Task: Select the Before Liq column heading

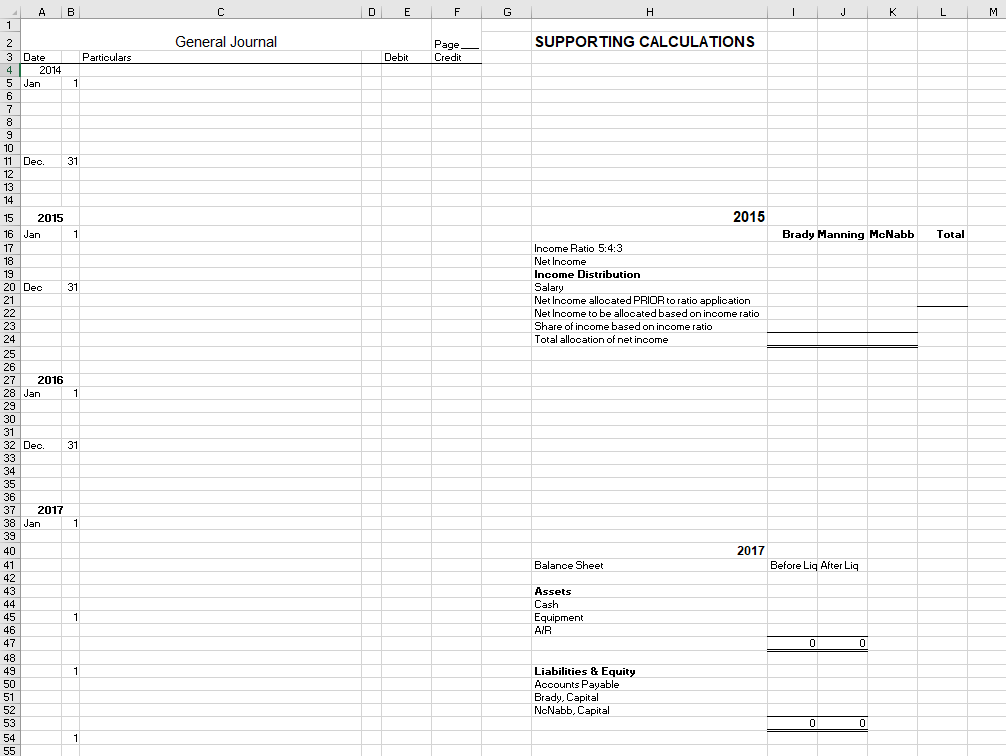Action: [x=792, y=565]
